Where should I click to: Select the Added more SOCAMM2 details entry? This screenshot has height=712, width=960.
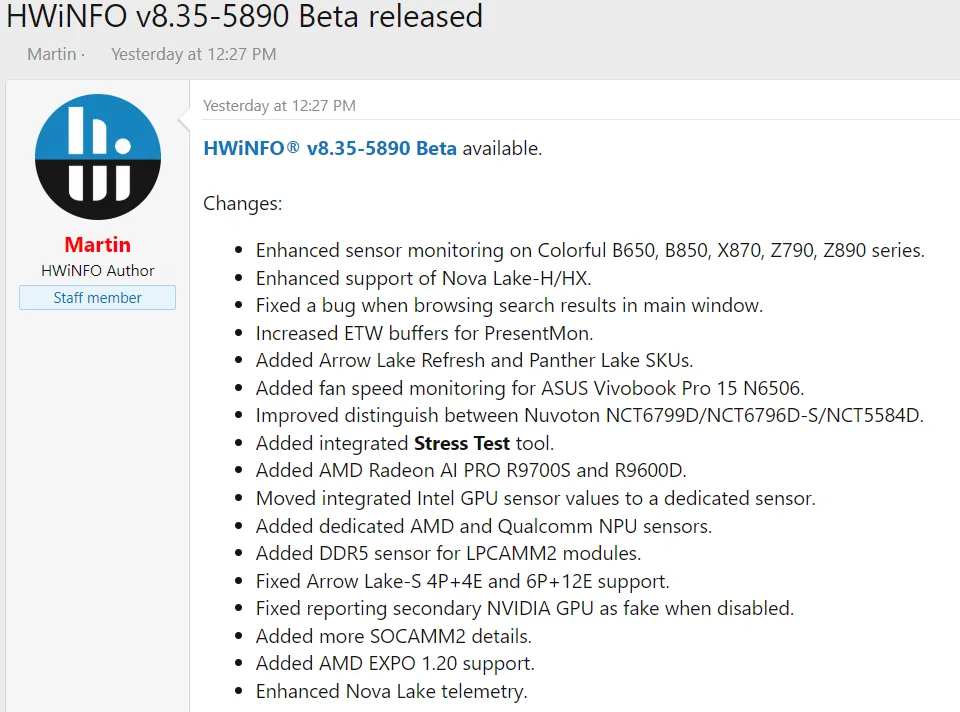click(x=393, y=635)
